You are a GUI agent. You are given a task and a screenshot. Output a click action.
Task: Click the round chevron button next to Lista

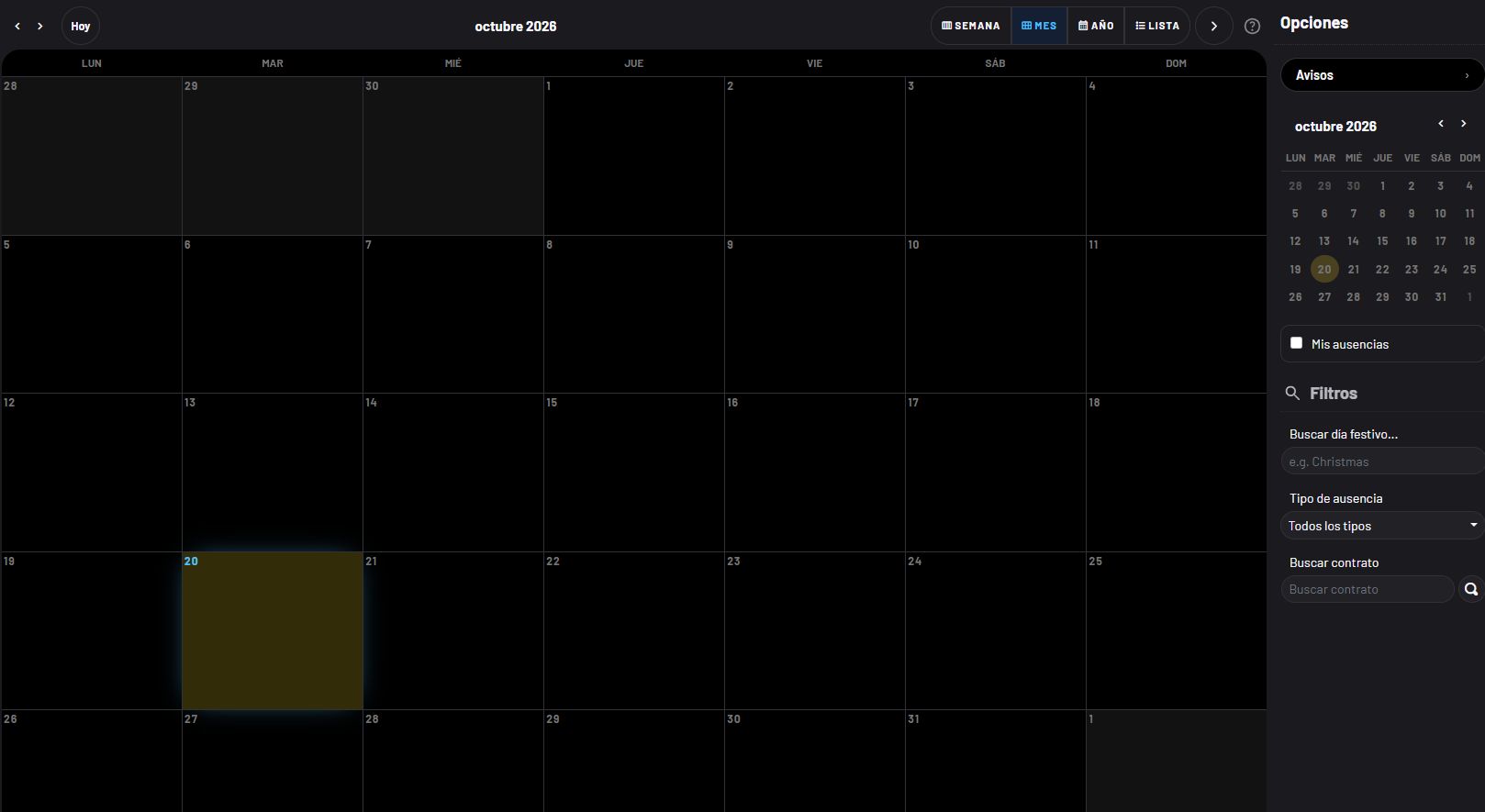click(1214, 26)
